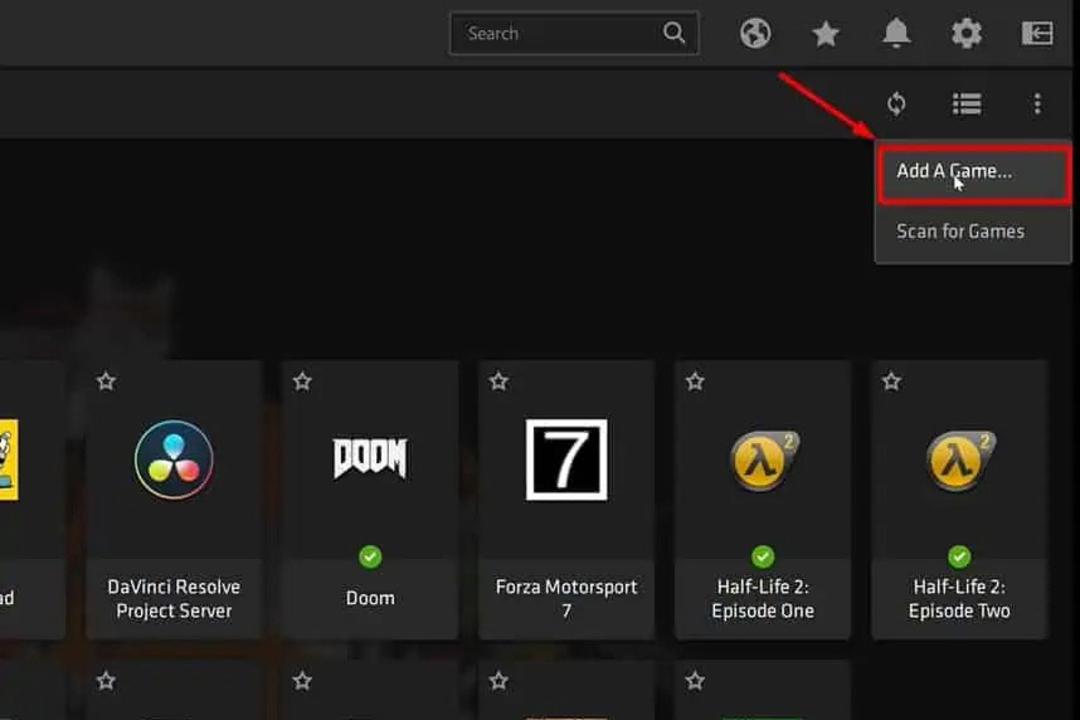Click into the Search input field
Image resolution: width=1080 pixels, height=720 pixels.
tap(574, 33)
